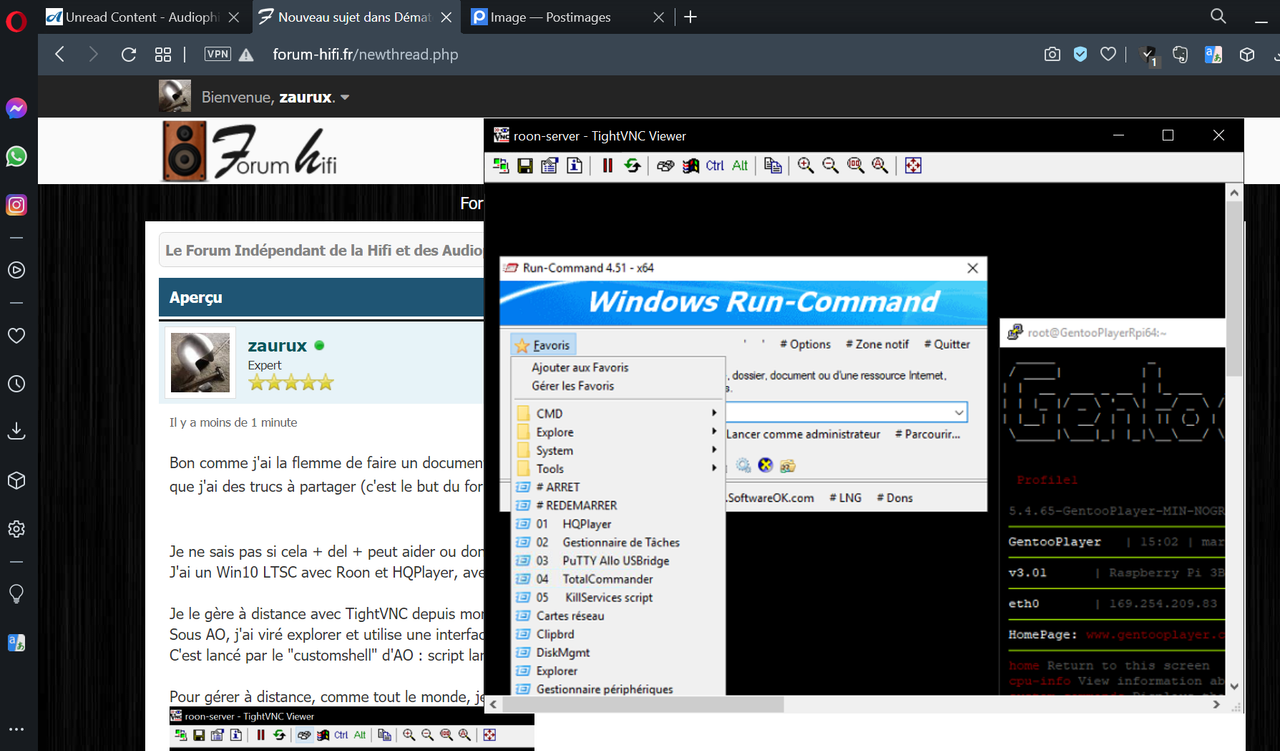This screenshot has width=1280, height=751.
Task: Click Save connection floppy icon in TightVNC
Action: click(525, 166)
